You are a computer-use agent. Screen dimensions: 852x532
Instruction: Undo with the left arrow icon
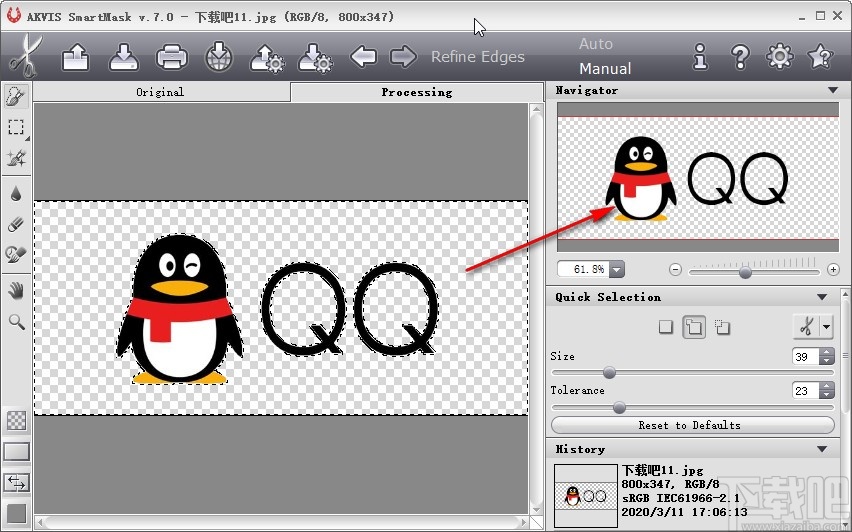click(x=364, y=56)
